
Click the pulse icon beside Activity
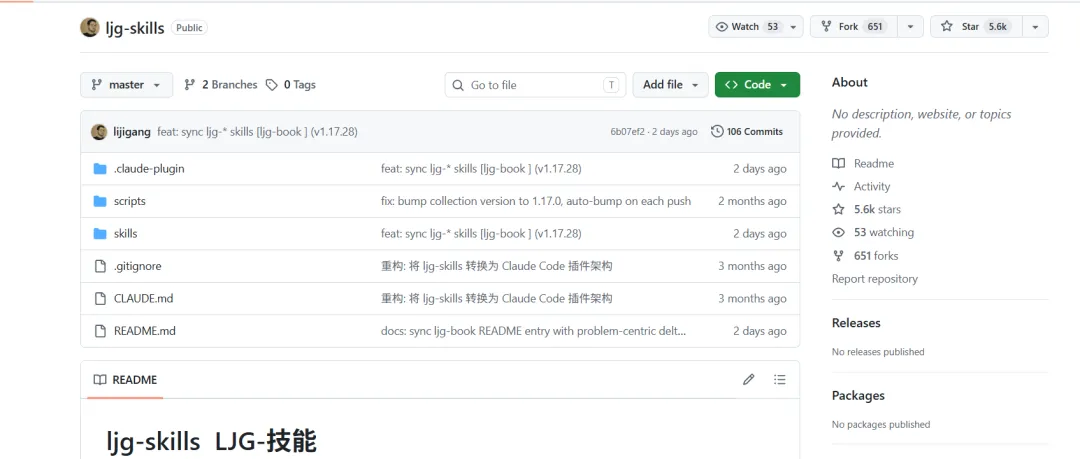coord(838,186)
